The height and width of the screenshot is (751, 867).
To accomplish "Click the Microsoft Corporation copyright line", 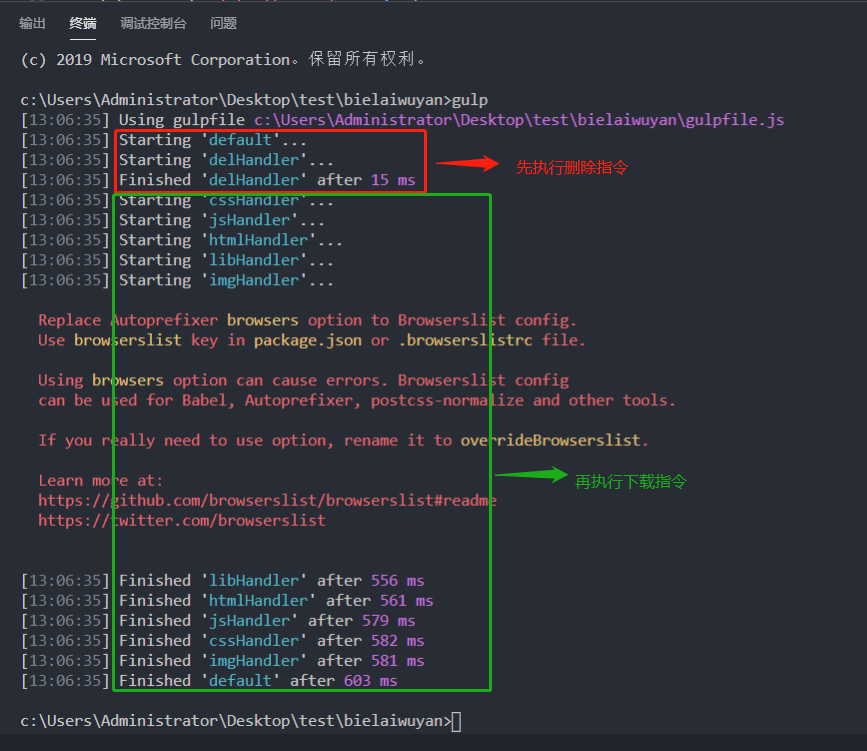I will click(222, 59).
